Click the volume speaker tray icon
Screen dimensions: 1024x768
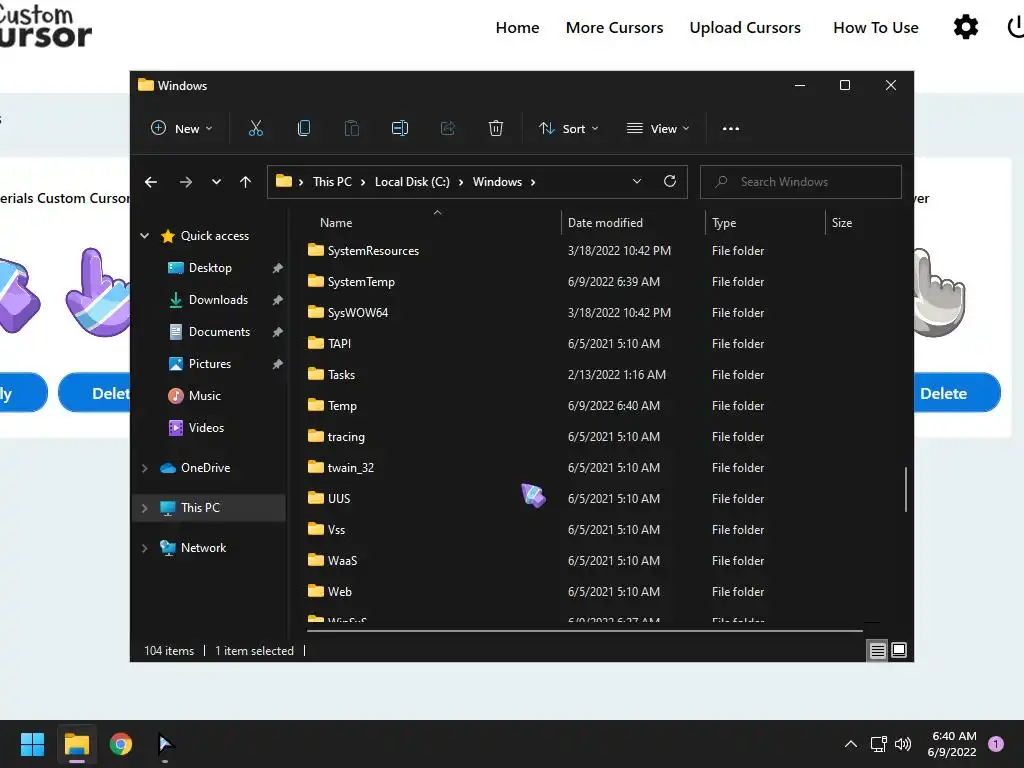tap(903, 744)
